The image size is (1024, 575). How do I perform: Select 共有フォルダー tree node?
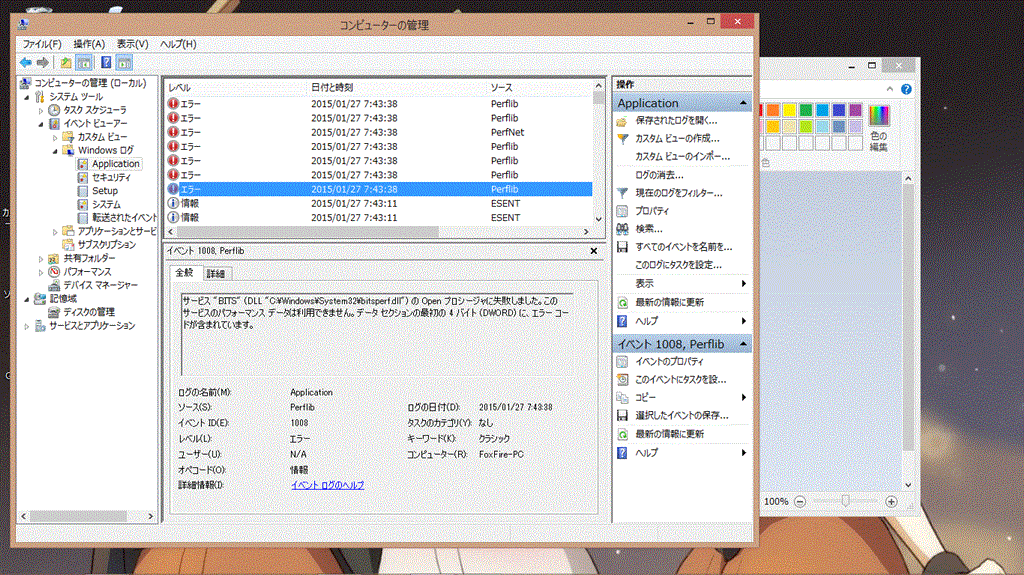pos(89,258)
